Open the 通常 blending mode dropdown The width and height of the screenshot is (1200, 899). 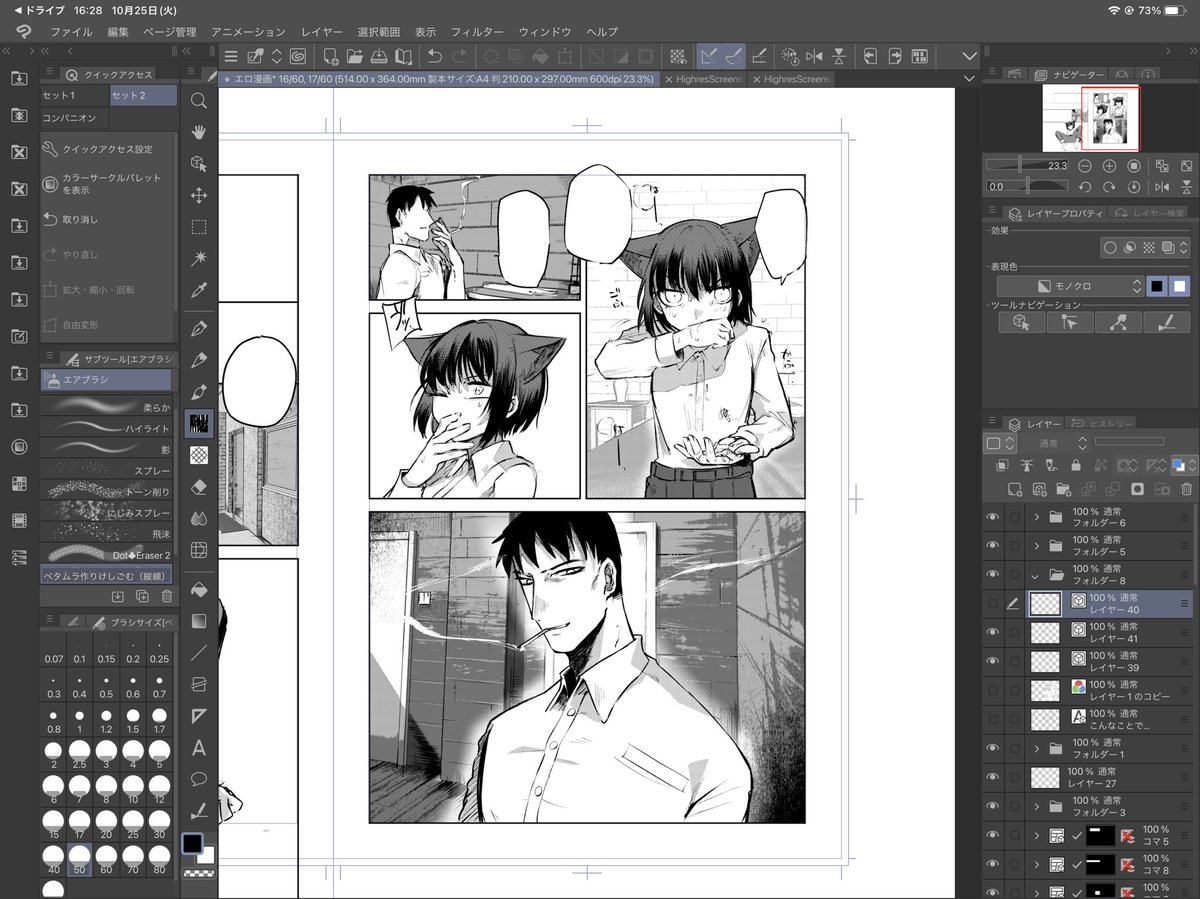pyautogui.click(x=1052, y=443)
